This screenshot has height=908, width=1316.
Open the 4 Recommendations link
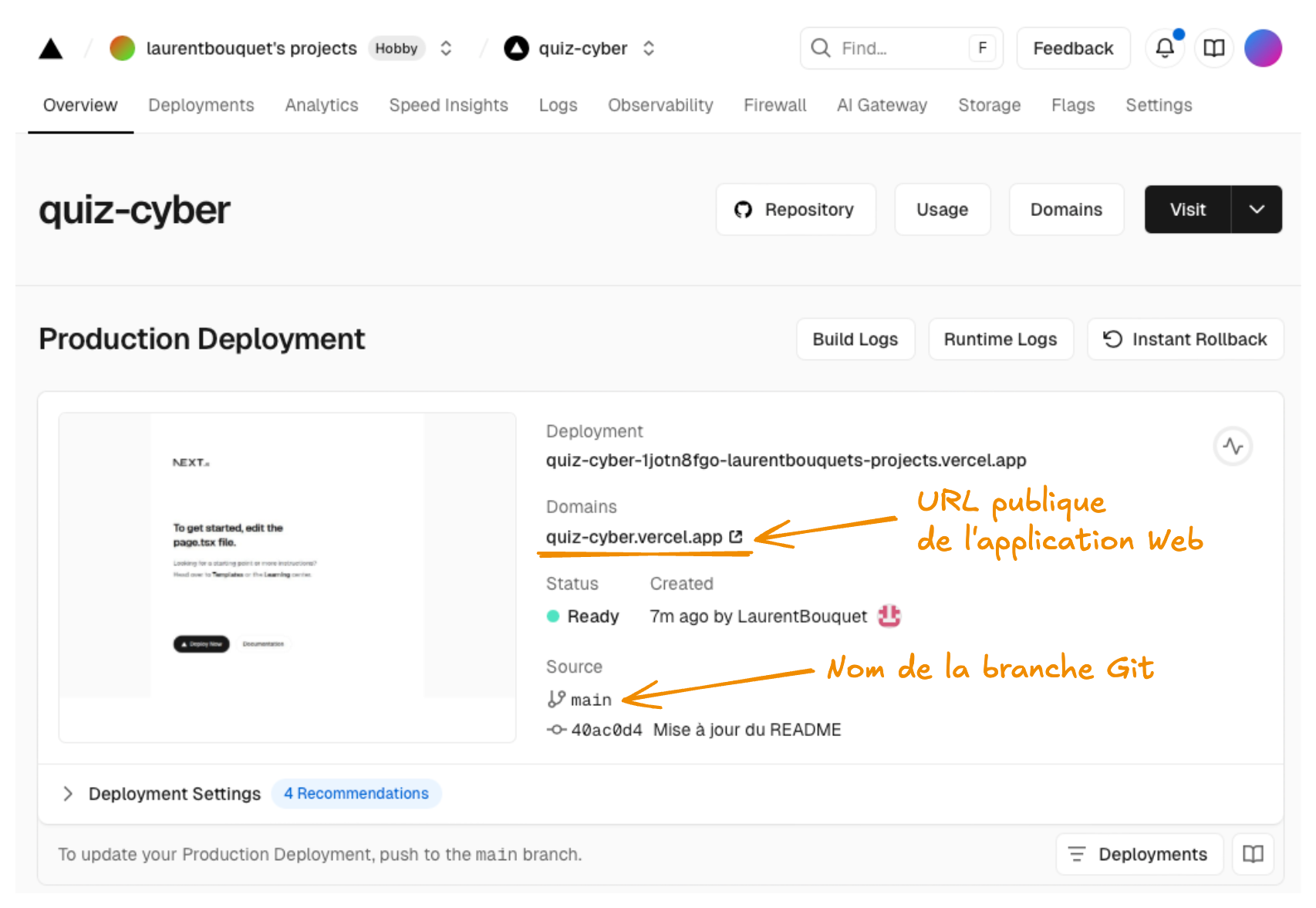356,793
